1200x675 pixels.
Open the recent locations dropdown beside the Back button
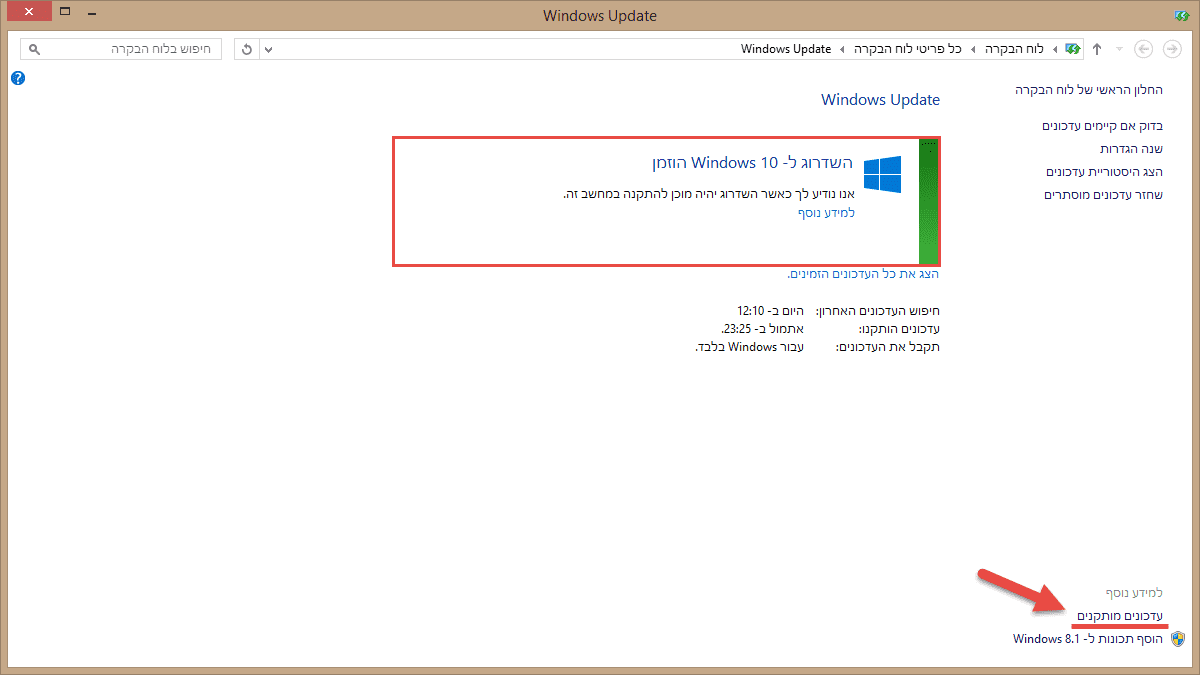tap(1119, 49)
